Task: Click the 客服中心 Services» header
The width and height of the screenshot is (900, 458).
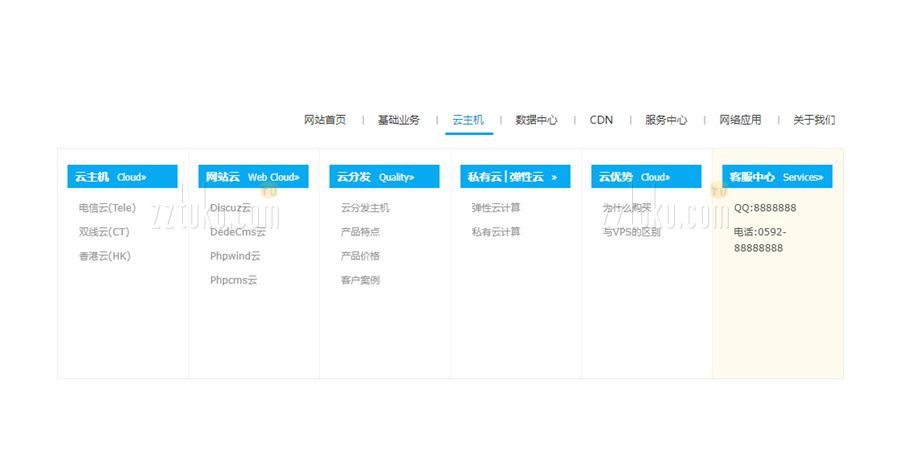Action: pyautogui.click(x=777, y=177)
